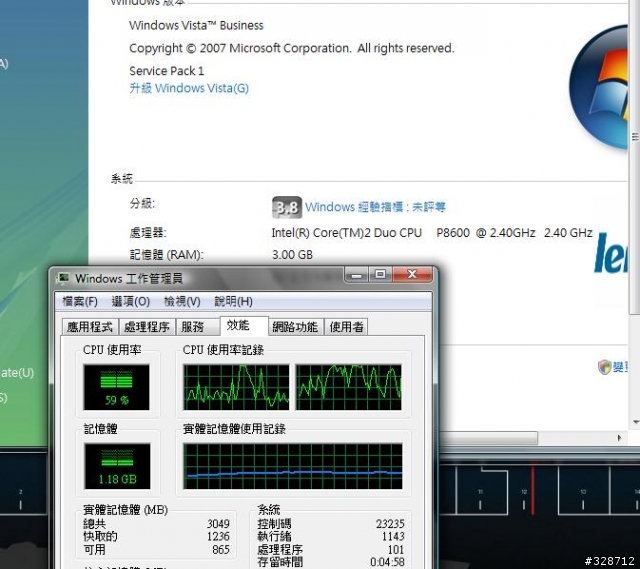The width and height of the screenshot is (640, 569).
Task: Maximize the Windows 工作管理員 window
Action: coord(380,275)
